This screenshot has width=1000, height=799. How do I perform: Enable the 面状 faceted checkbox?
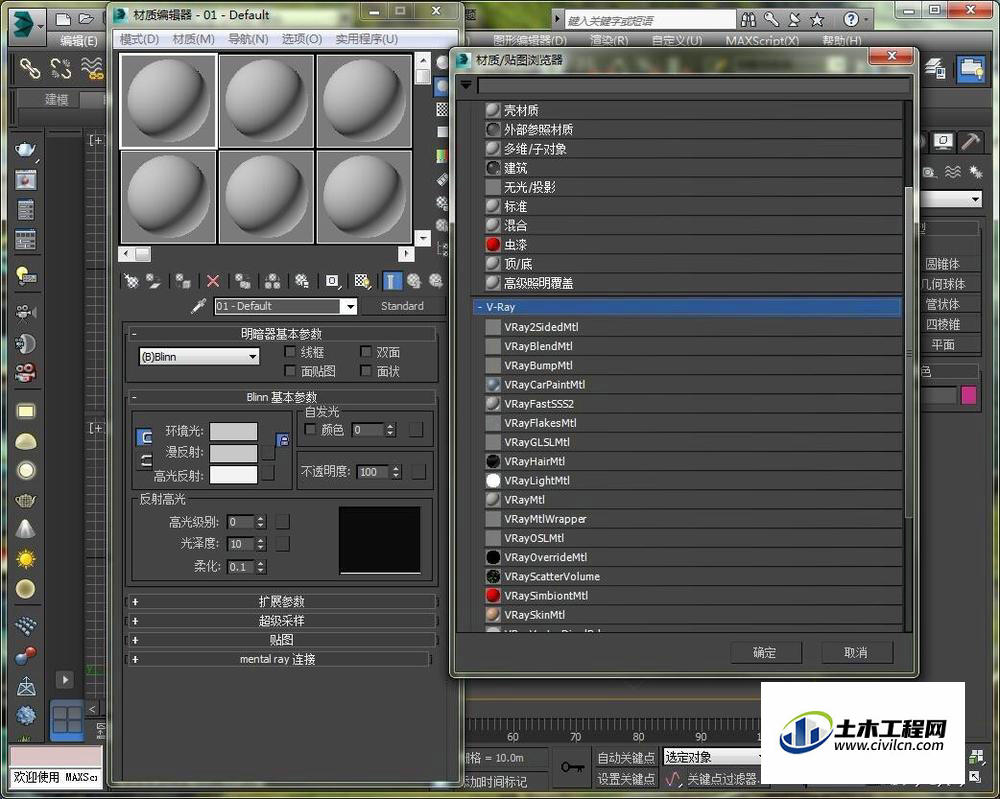pyautogui.click(x=365, y=370)
